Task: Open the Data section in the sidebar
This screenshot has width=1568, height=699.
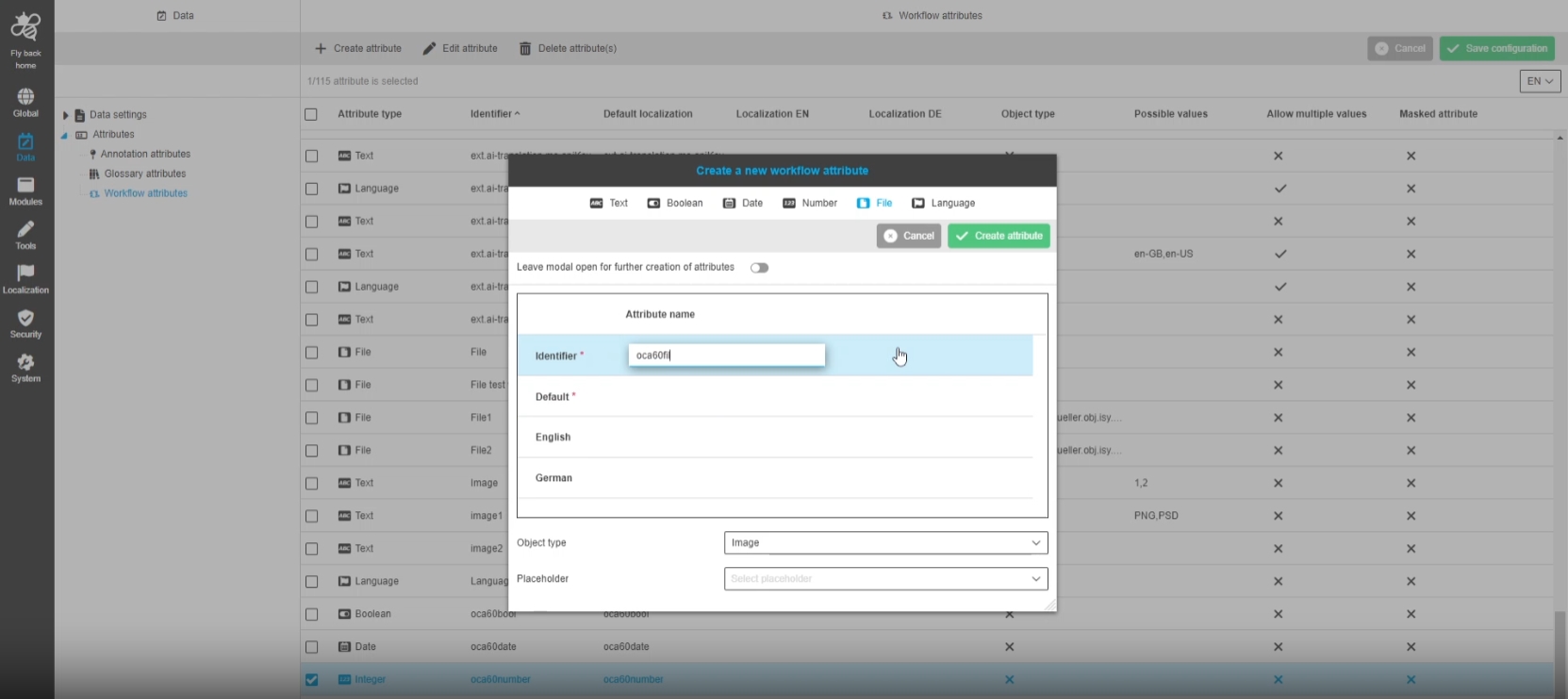Action: 25,147
